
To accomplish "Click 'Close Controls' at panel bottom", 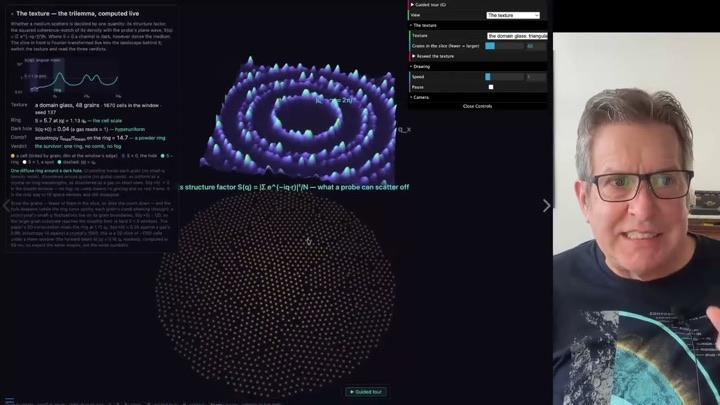I will (478, 106).
